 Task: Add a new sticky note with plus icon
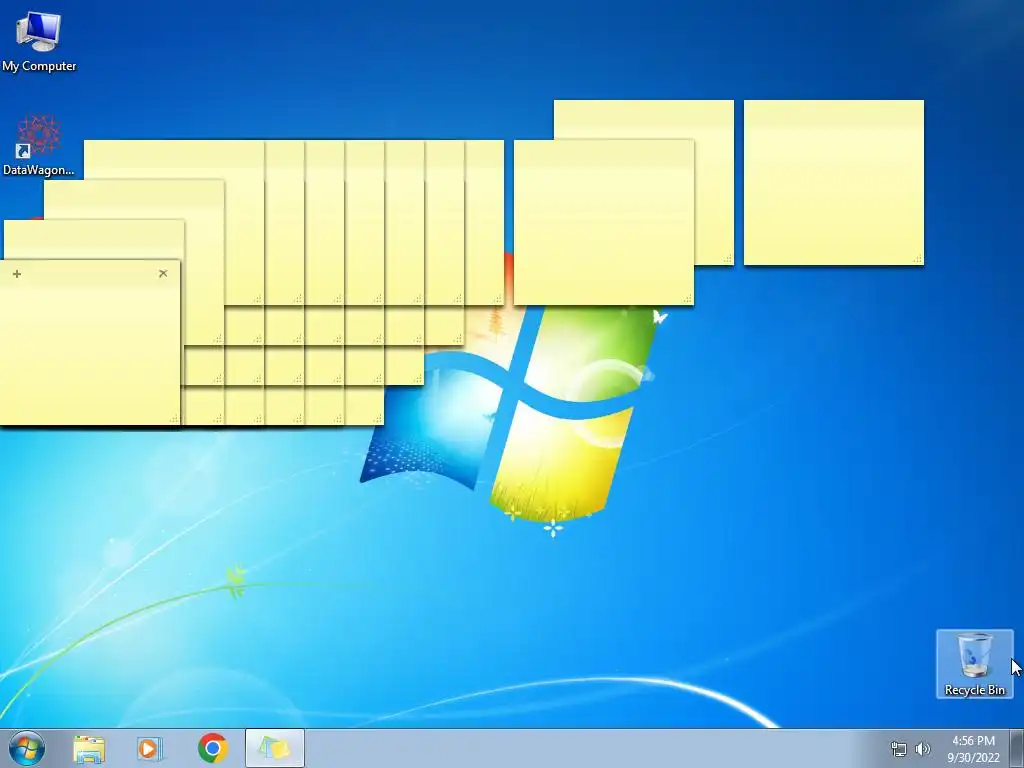(x=17, y=274)
